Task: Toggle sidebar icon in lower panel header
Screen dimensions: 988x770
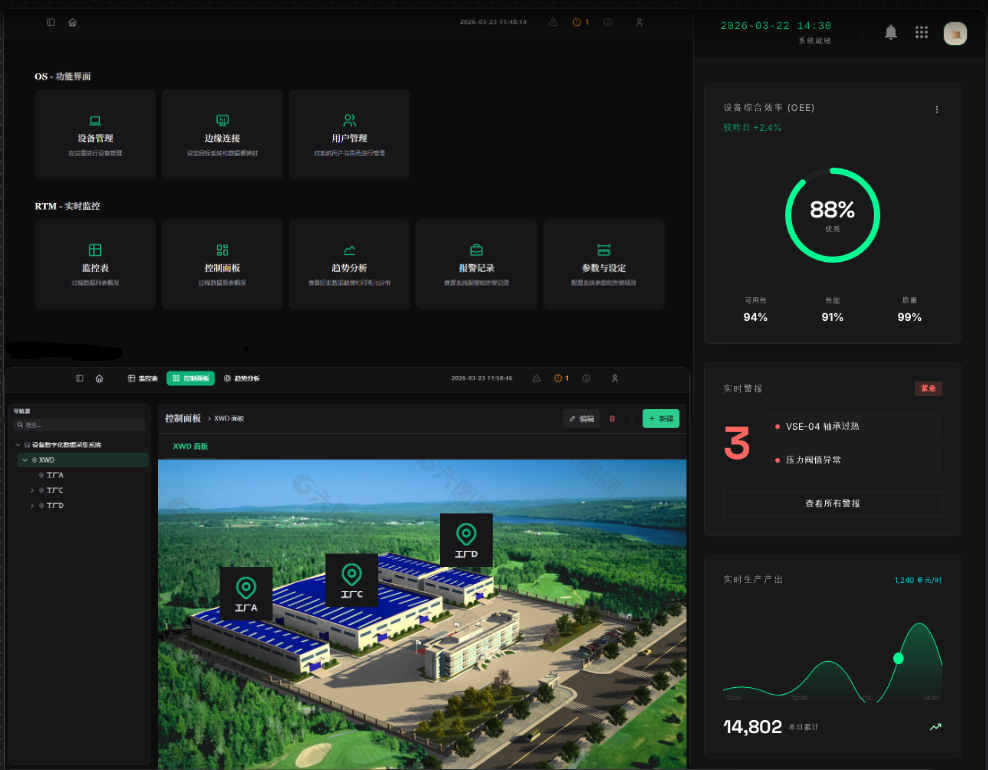Action: pyautogui.click(x=80, y=379)
